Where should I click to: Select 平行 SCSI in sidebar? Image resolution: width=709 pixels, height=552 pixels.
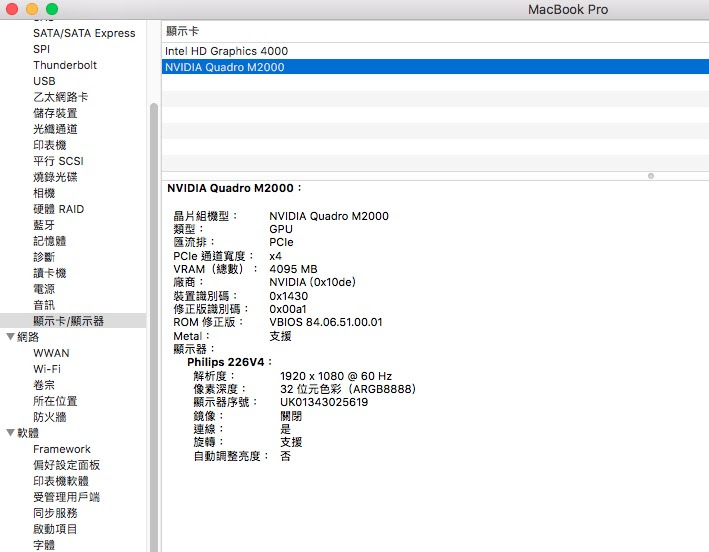coord(58,161)
